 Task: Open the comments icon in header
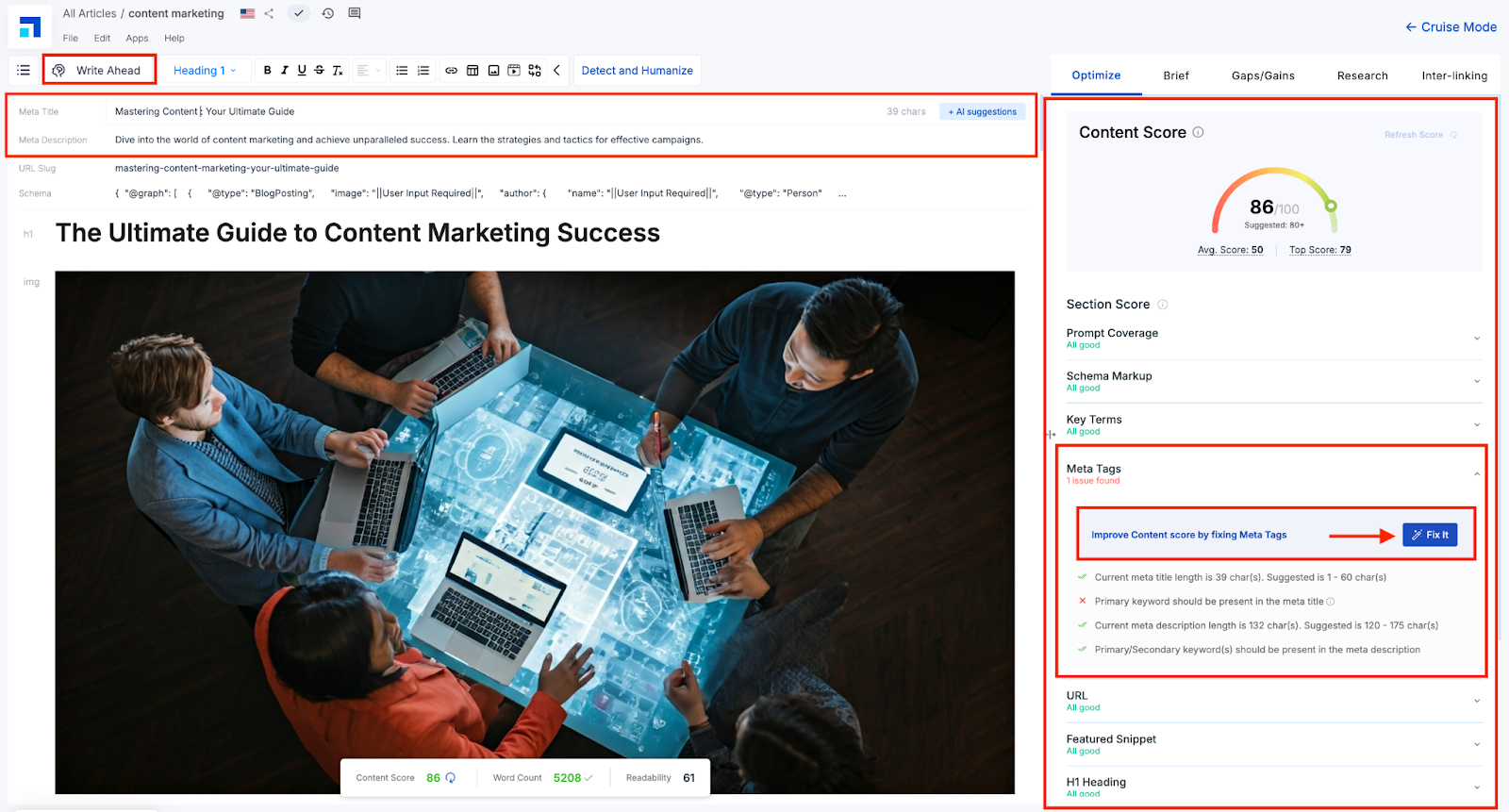coord(355,13)
